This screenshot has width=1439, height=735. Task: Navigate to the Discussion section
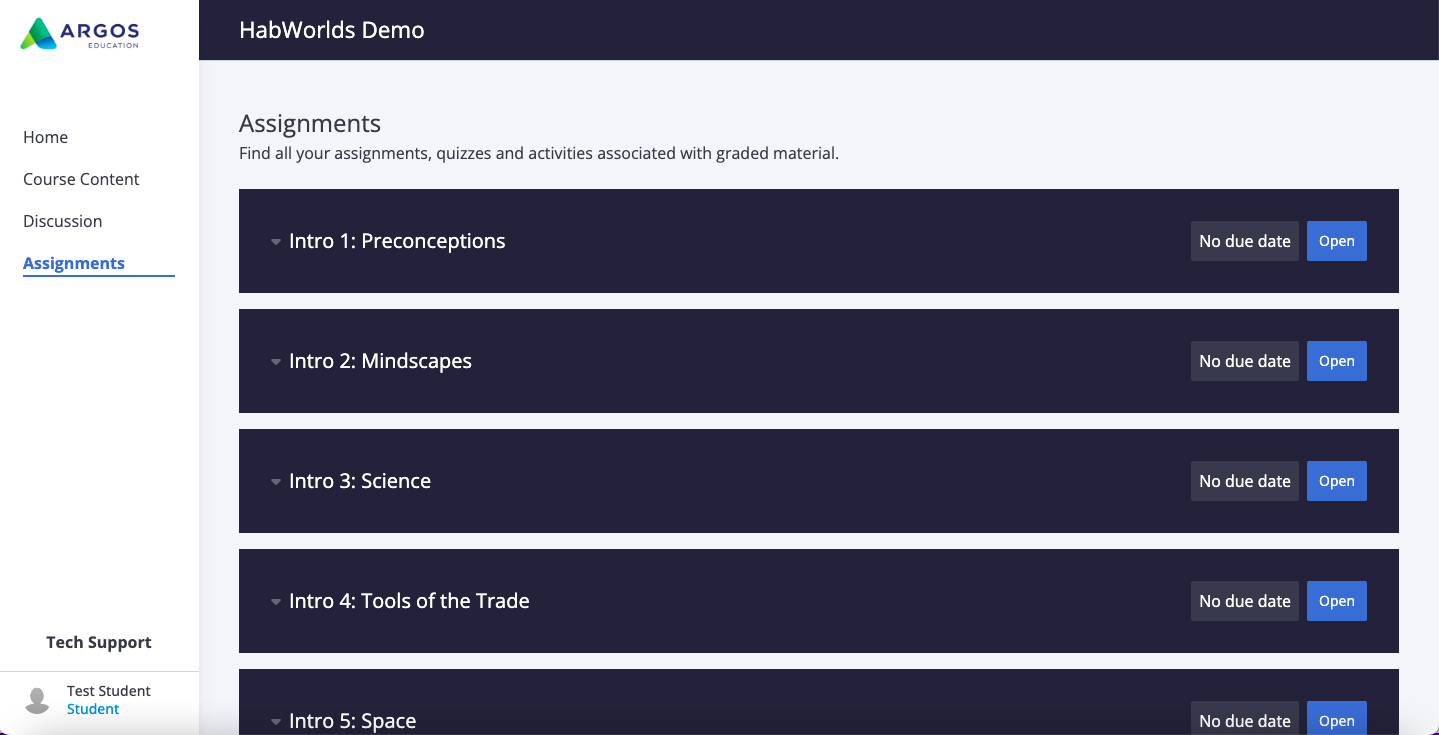point(63,221)
